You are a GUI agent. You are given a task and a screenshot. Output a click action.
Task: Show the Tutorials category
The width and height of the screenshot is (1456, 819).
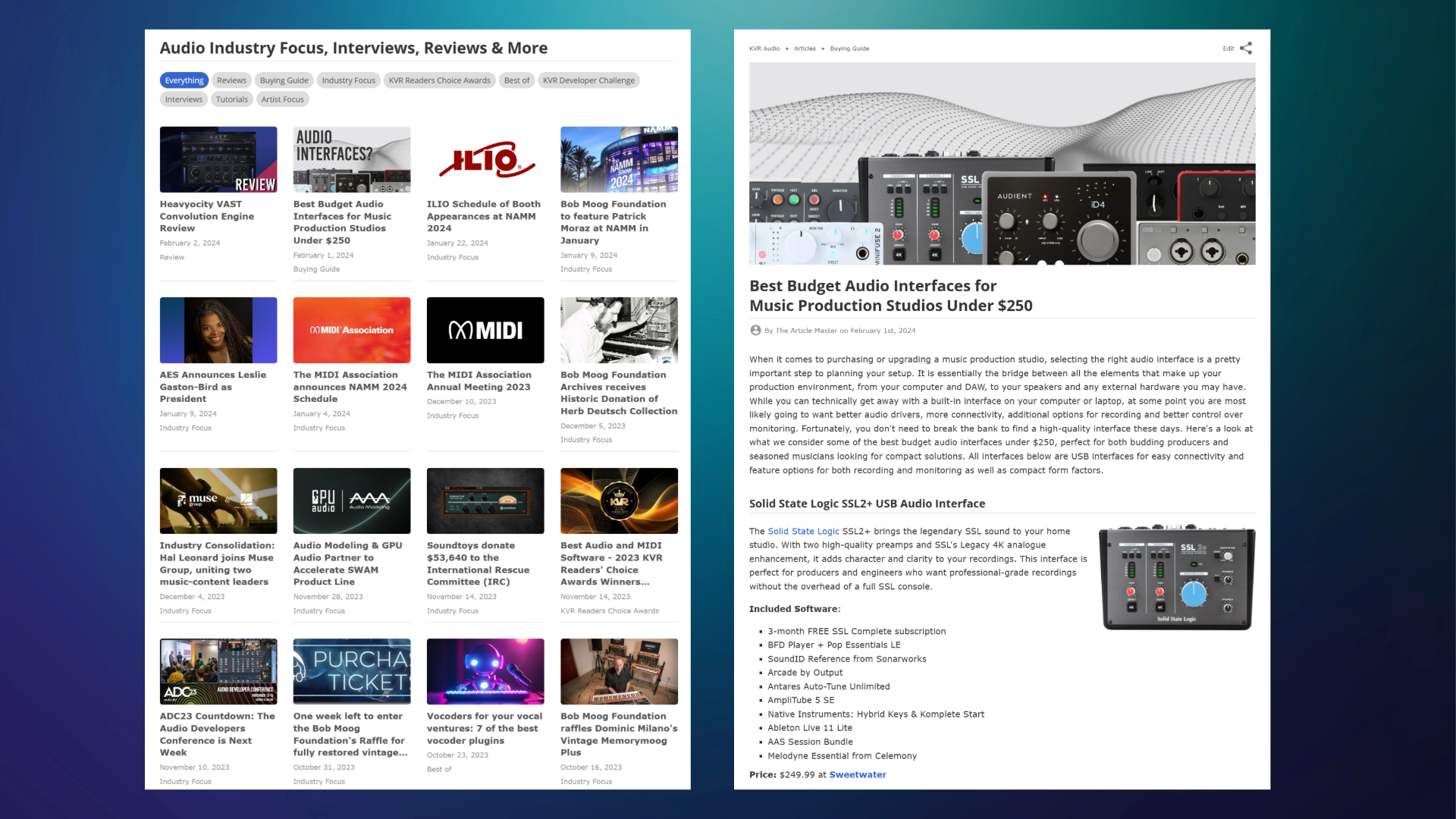(231, 99)
